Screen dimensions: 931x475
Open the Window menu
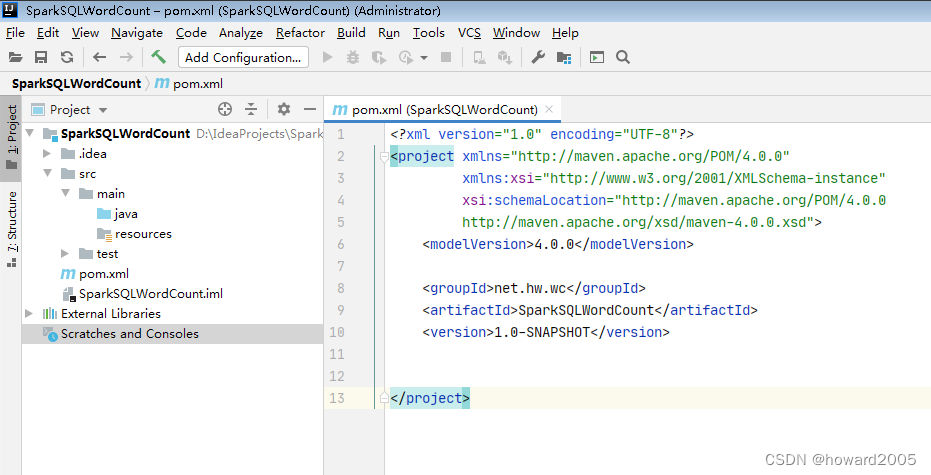pyautogui.click(x=516, y=33)
